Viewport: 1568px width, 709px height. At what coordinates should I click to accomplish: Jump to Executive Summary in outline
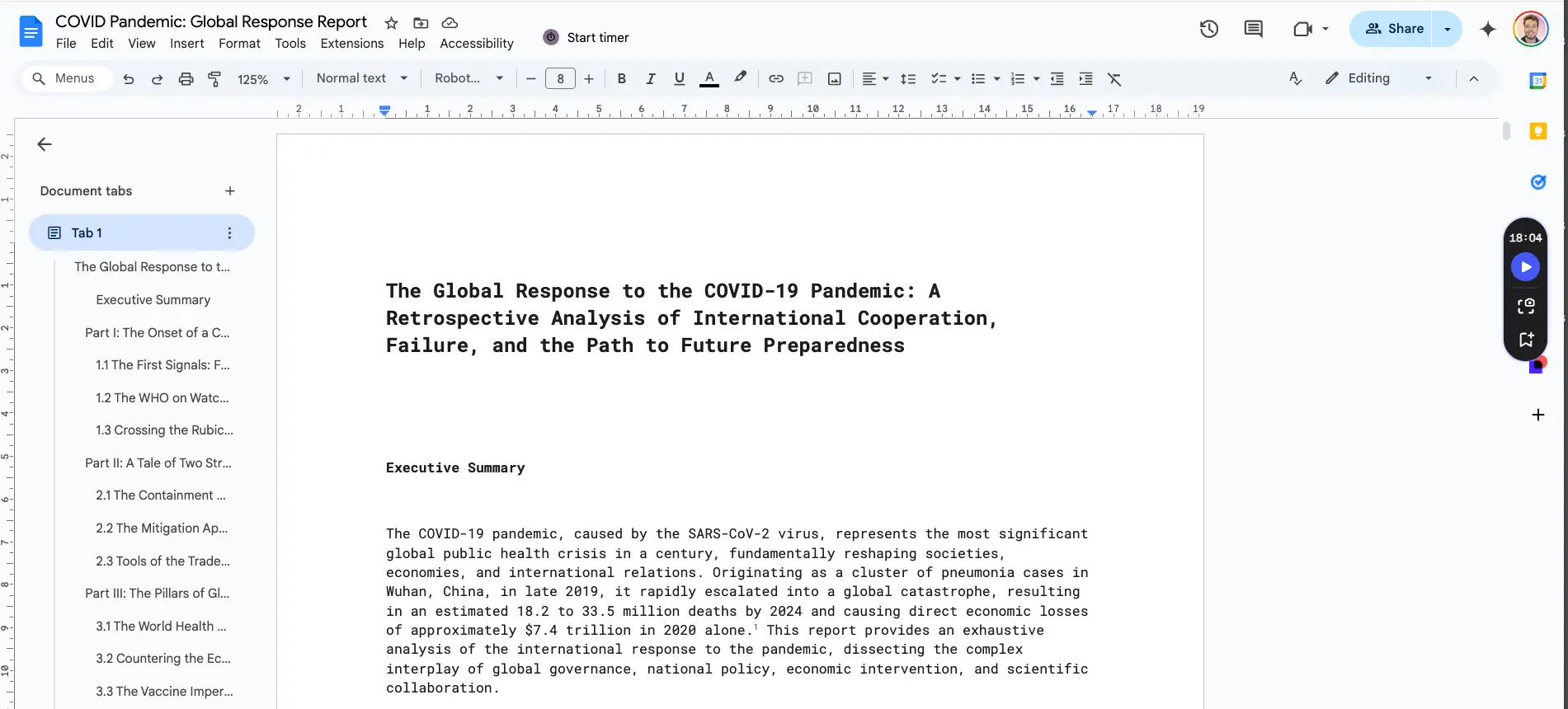(153, 300)
